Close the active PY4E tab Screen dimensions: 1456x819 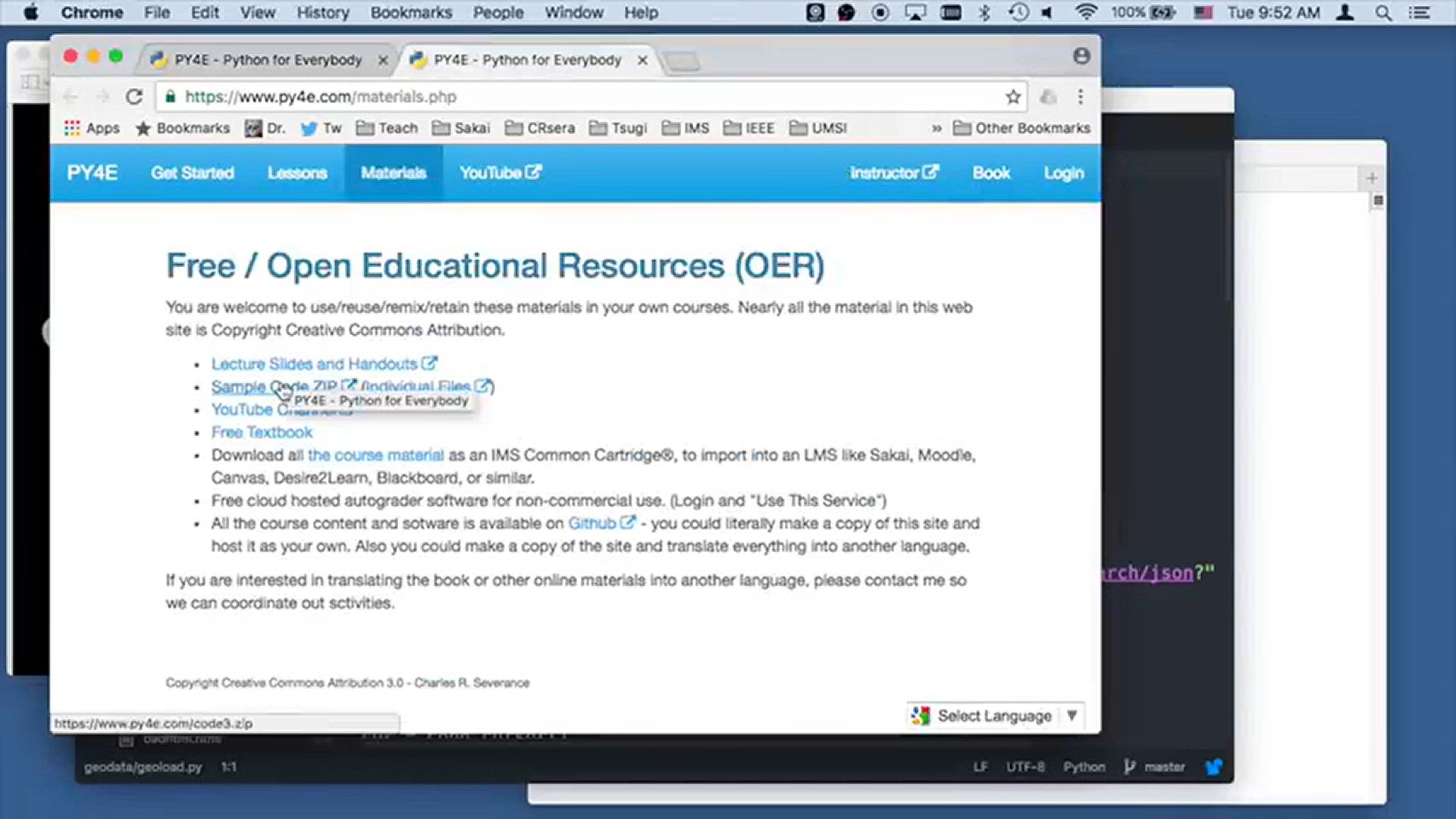click(x=642, y=60)
